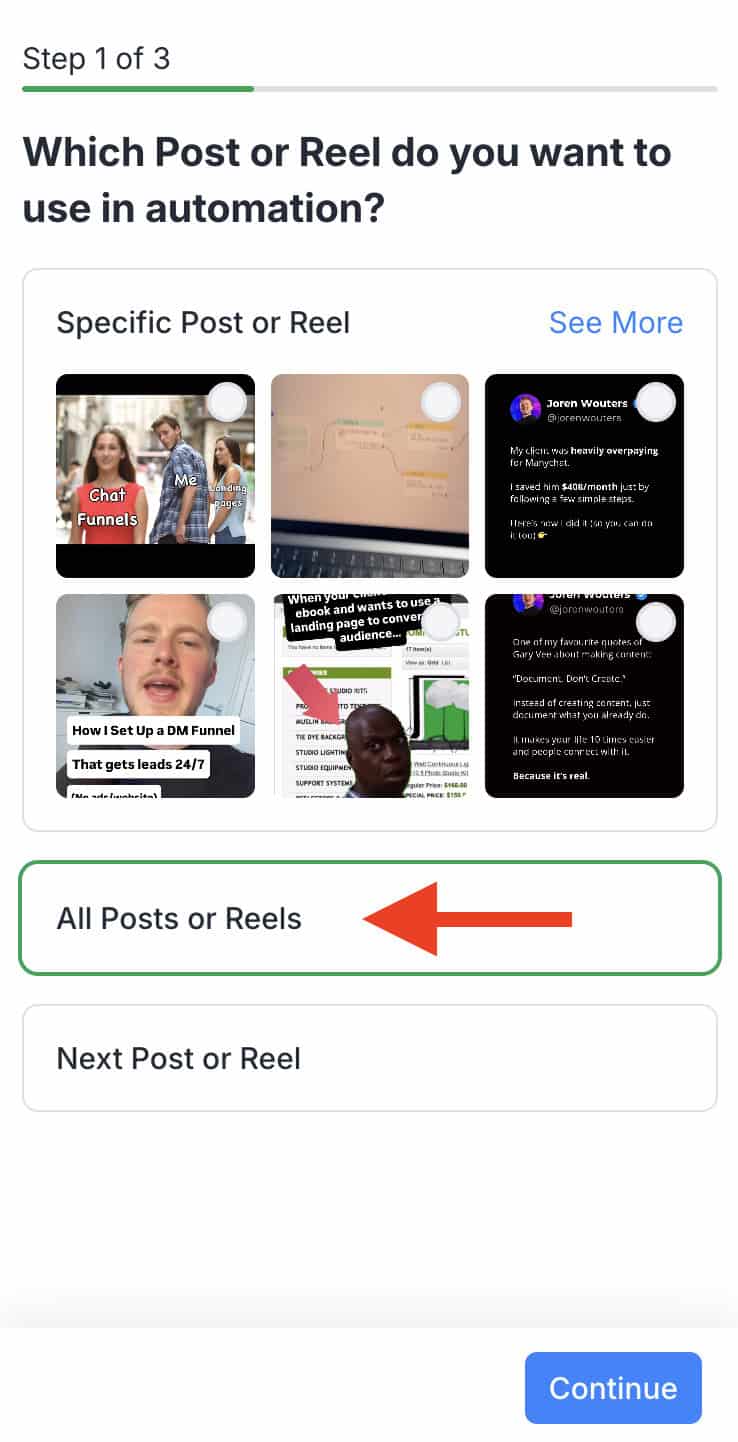The image size is (738, 1442).
Task: Click the Step 1 of 3 progress bar
Action: (370, 89)
